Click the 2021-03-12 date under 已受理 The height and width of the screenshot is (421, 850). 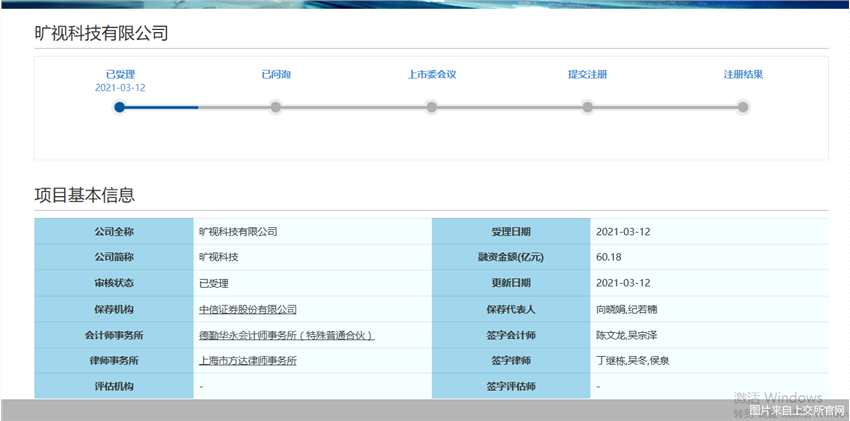(x=120, y=88)
